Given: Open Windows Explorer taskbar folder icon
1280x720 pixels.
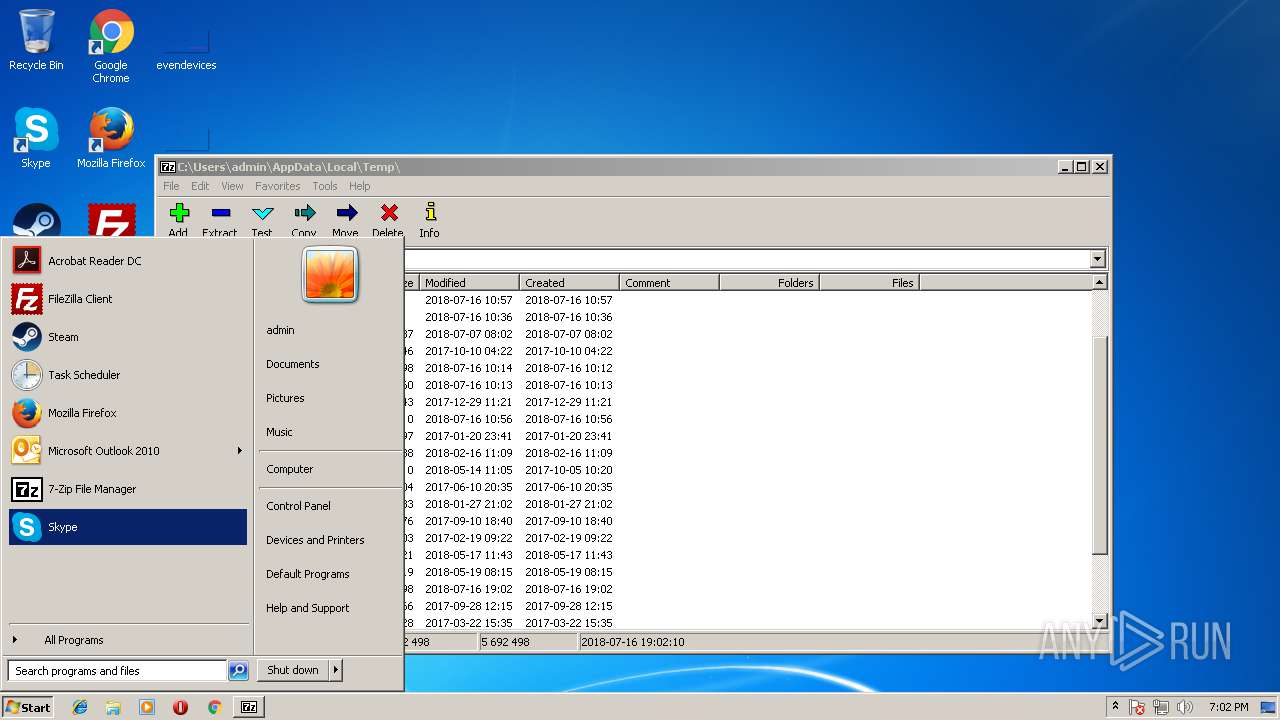Looking at the screenshot, I should point(113,707).
